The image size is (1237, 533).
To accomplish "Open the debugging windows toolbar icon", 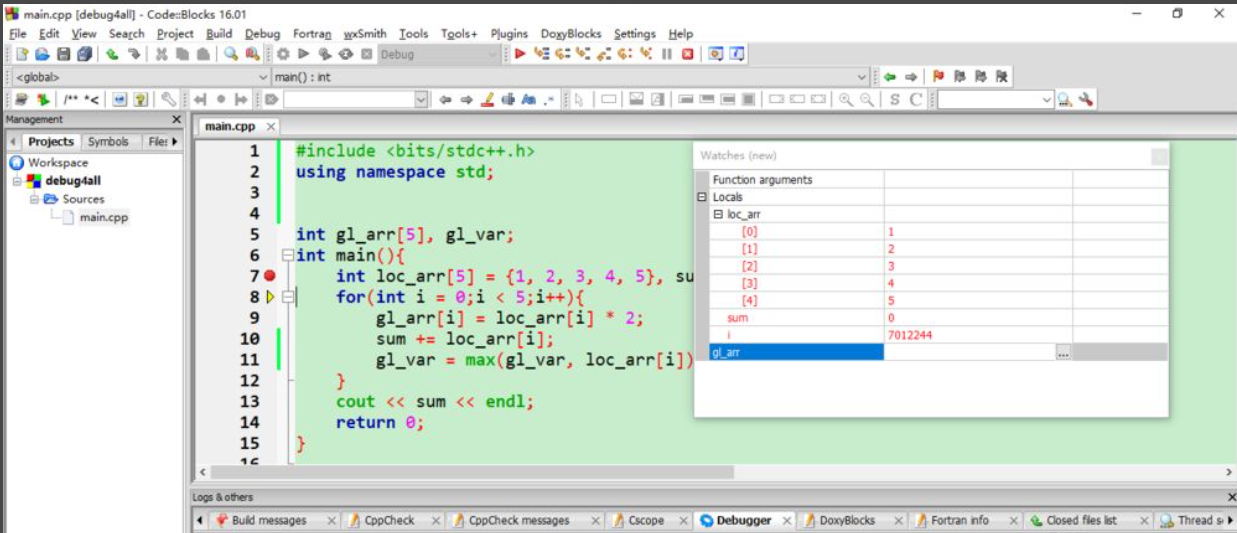I will (716, 54).
